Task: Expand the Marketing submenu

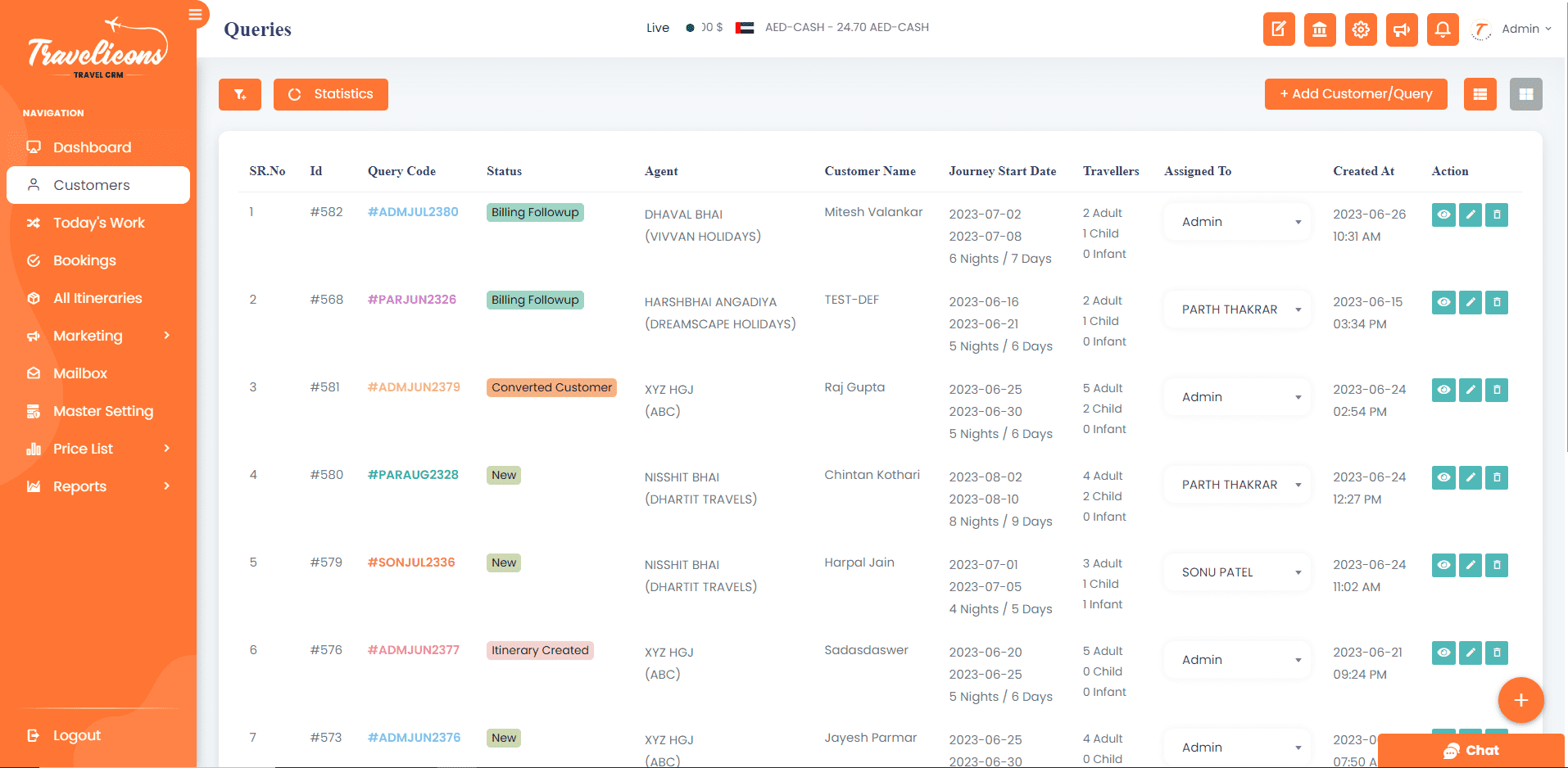Action: point(98,336)
